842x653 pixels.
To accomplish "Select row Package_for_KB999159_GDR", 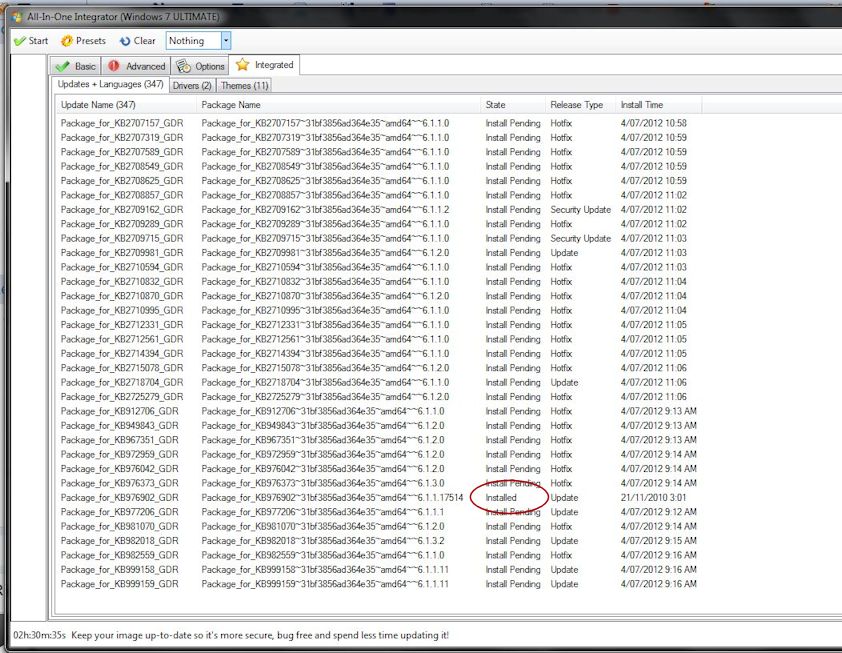I will point(379,584).
